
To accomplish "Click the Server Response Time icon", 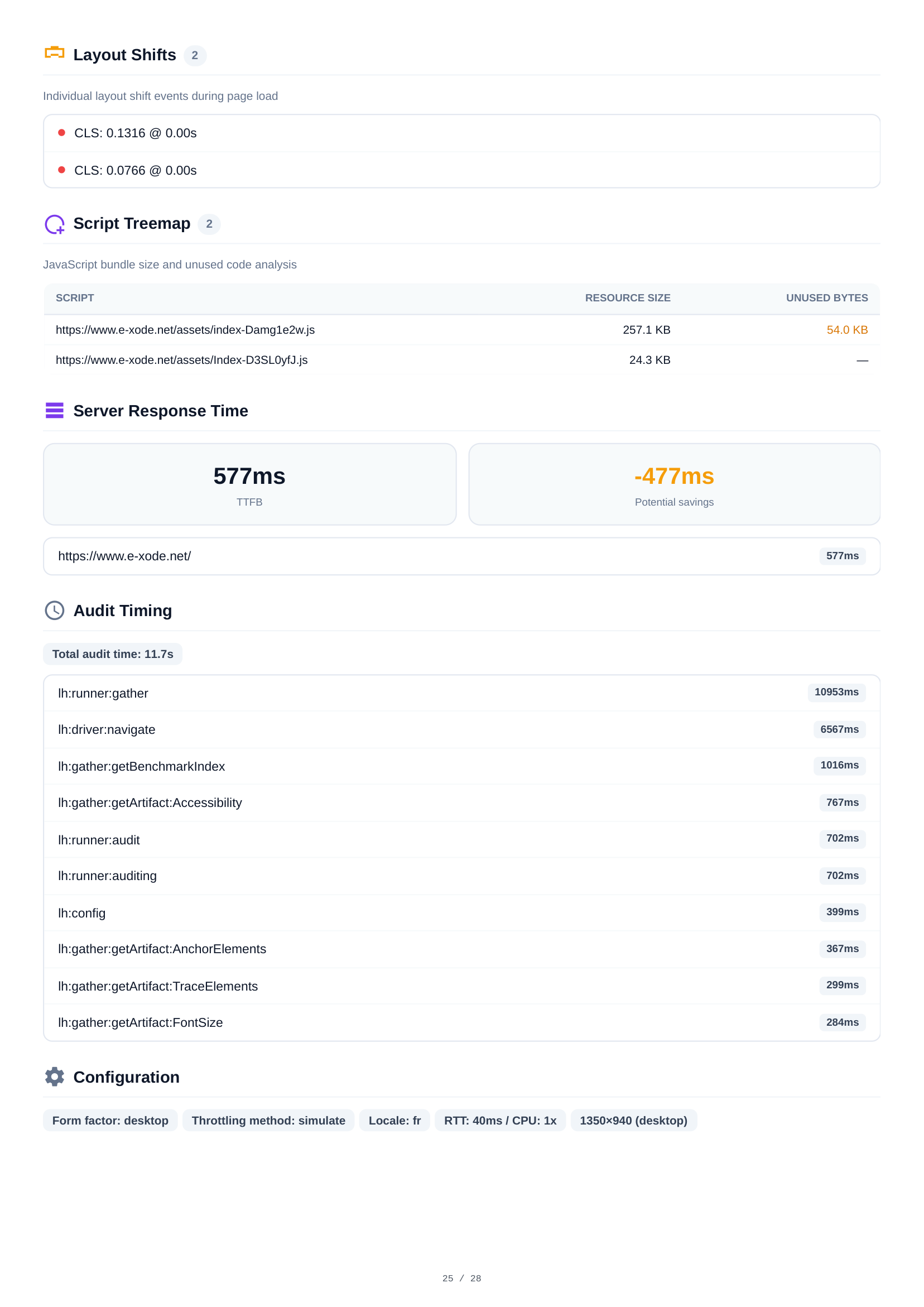I will tap(54, 410).
